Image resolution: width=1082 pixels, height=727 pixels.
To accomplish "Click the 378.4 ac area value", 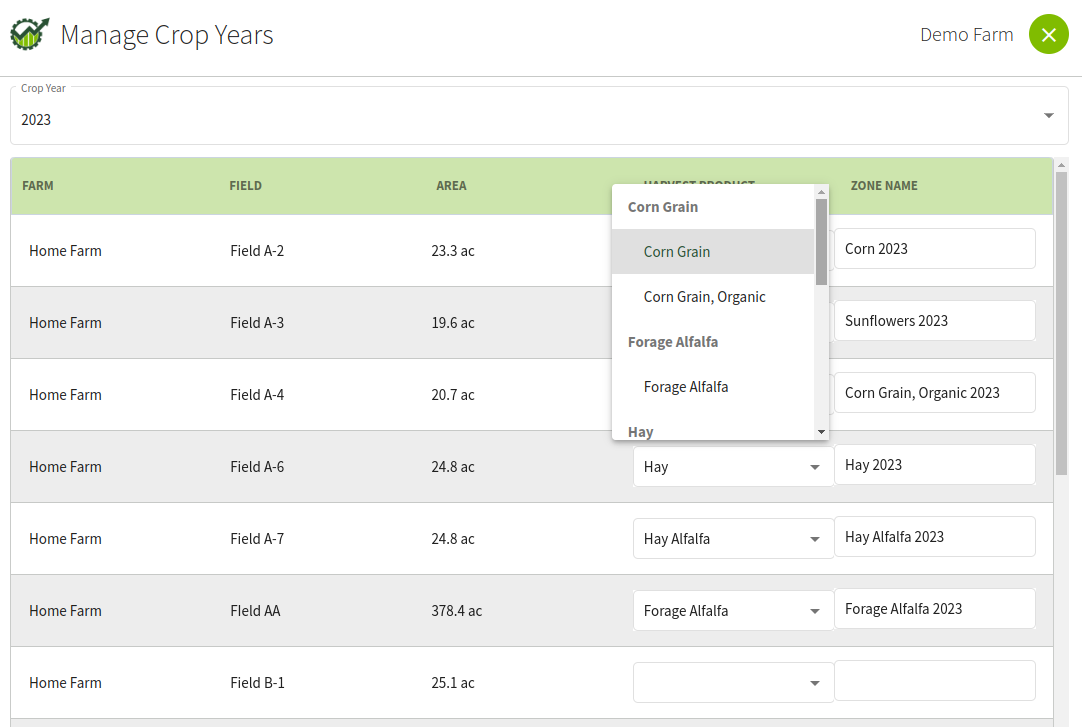I will click(x=457, y=610).
